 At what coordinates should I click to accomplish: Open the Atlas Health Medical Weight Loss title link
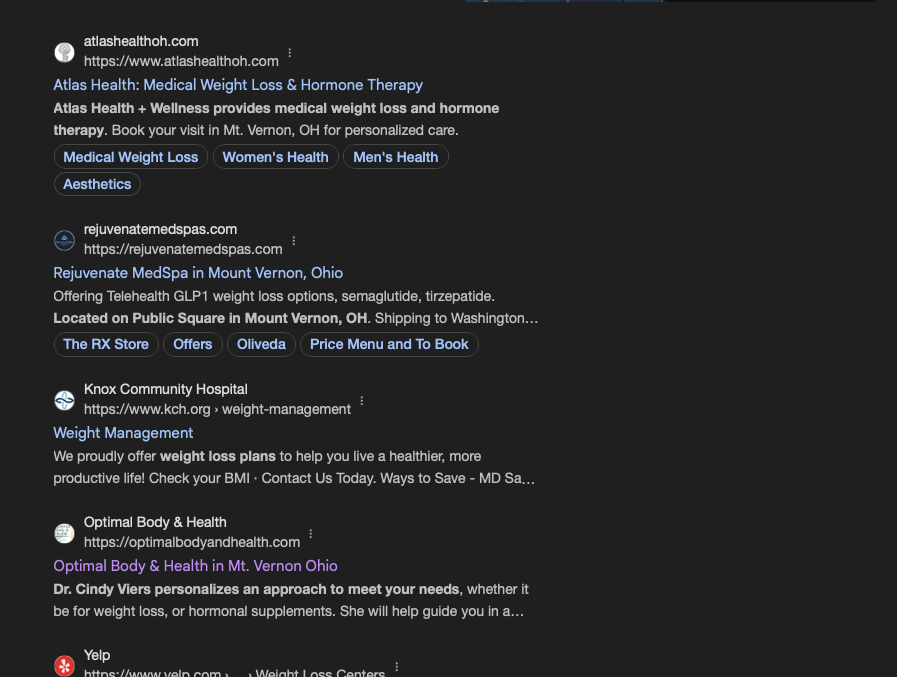click(x=238, y=85)
